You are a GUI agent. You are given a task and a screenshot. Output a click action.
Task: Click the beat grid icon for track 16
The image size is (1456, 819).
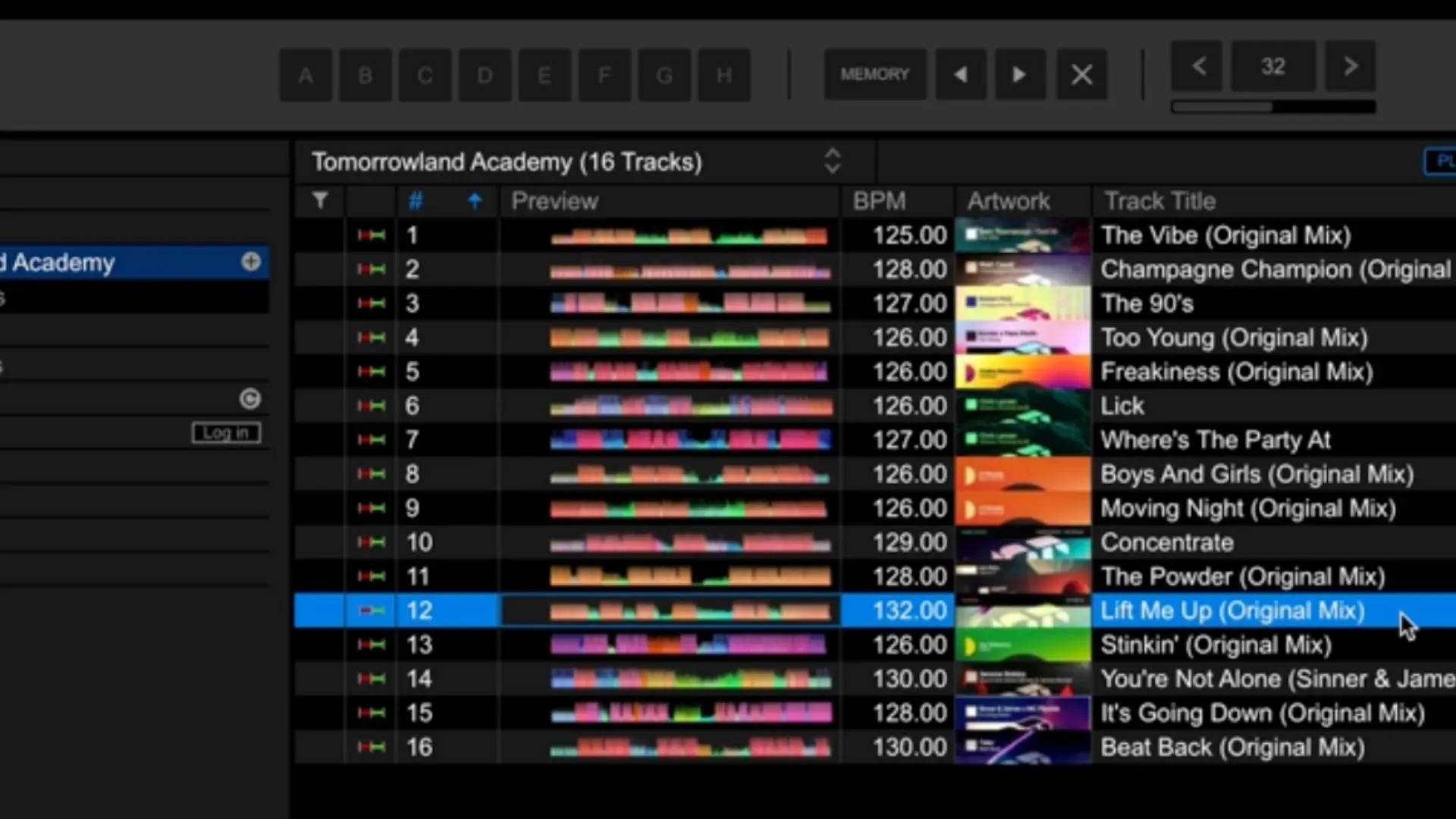(x=372, y=747)
